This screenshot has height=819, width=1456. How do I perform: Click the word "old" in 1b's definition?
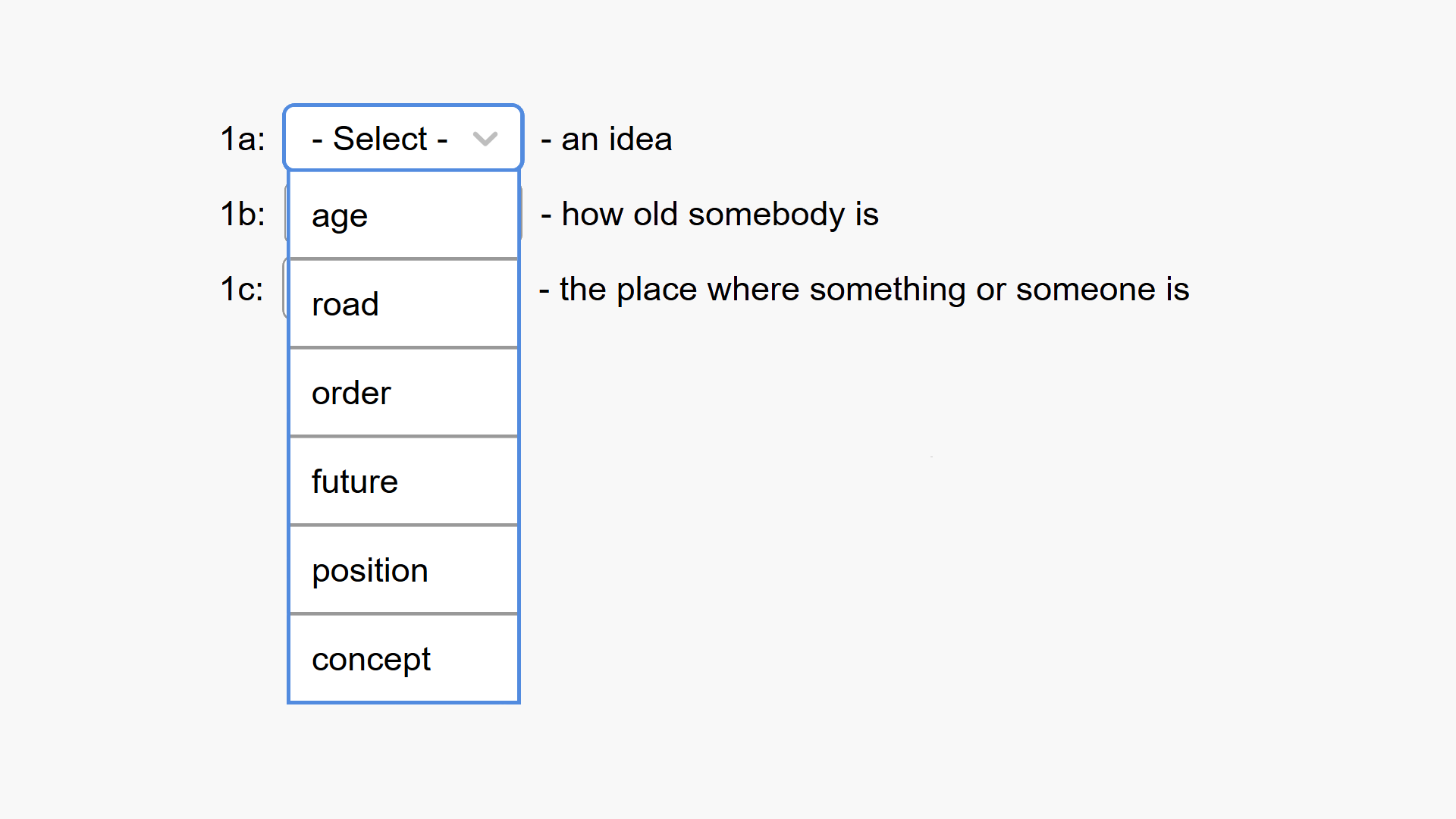655,214
